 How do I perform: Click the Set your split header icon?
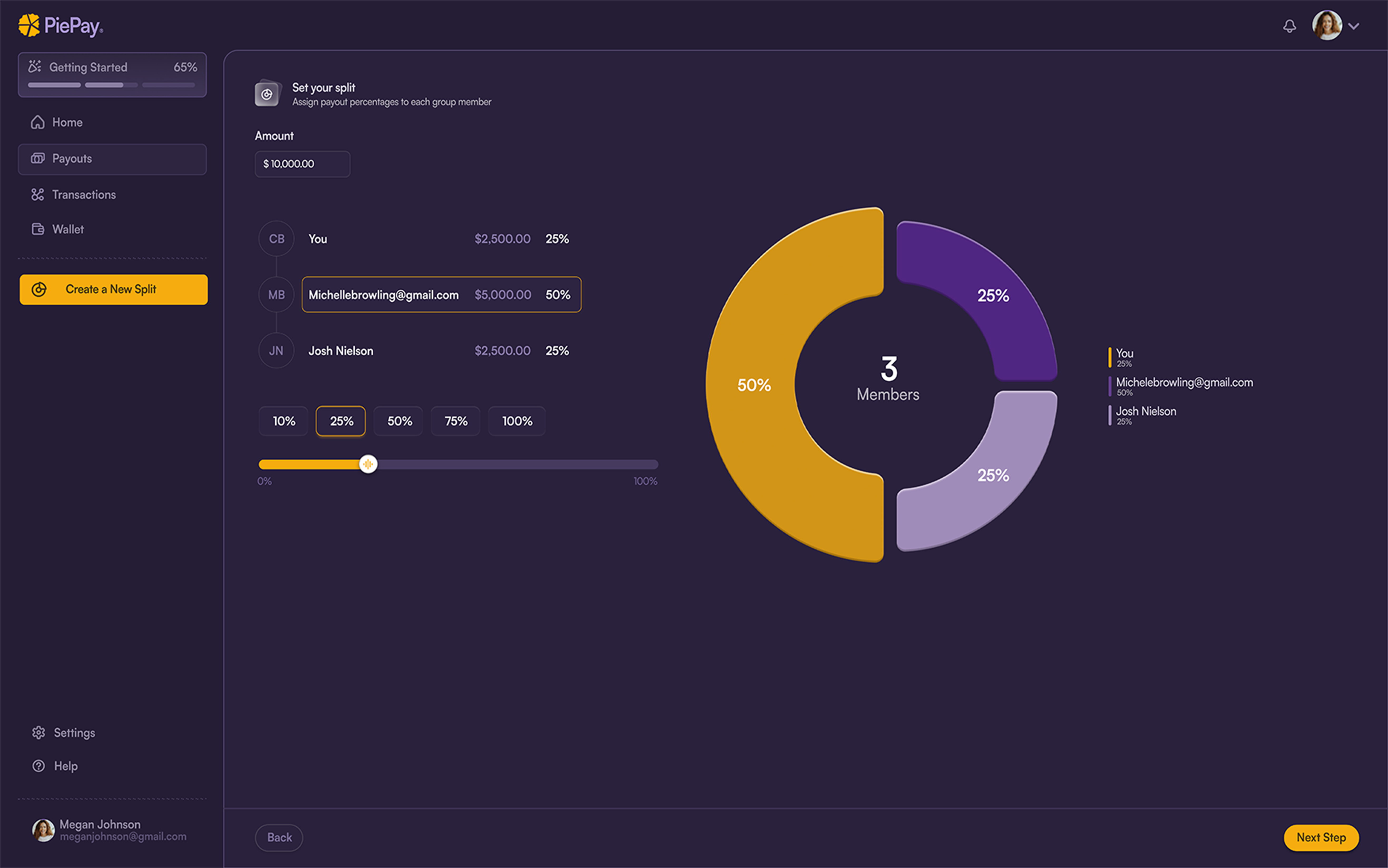(x=267, y=94)
